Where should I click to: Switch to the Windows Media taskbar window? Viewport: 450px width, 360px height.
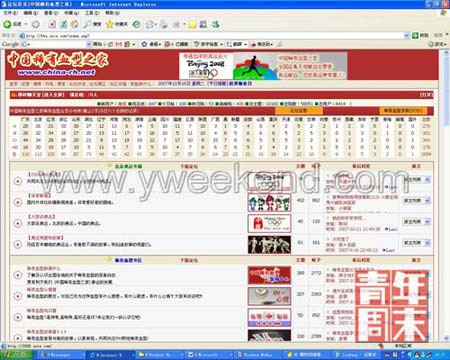tap(258, 355)
